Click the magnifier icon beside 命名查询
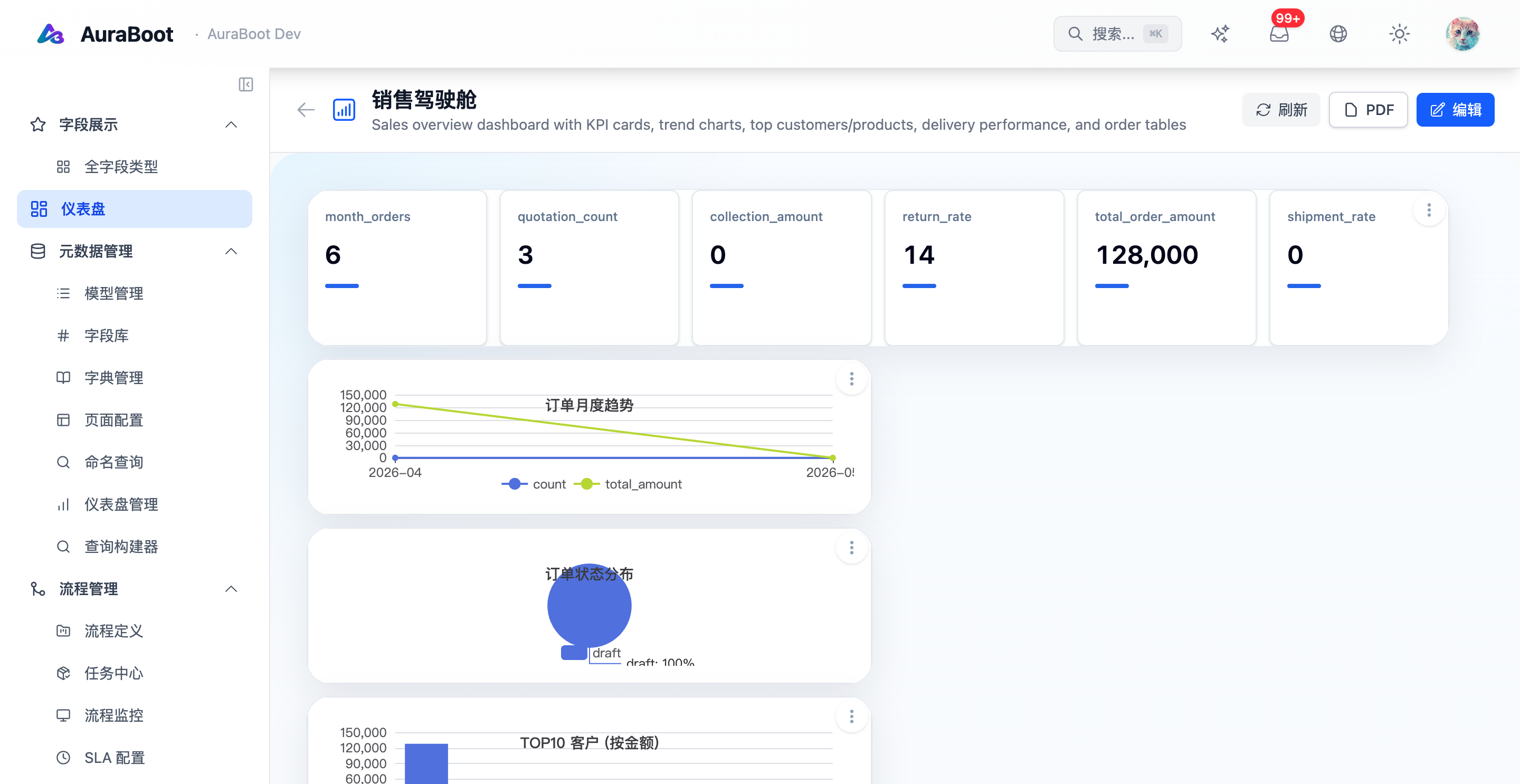The height and width of the screenshot is (784, 1520). (63, 462)
